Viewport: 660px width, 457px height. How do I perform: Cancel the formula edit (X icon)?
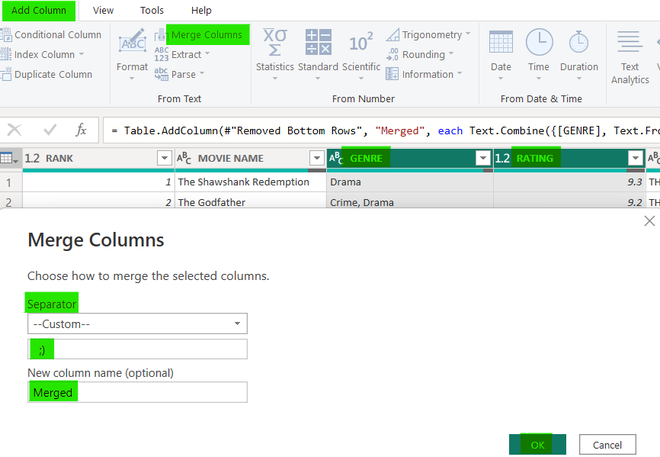(x=15, y=130)
